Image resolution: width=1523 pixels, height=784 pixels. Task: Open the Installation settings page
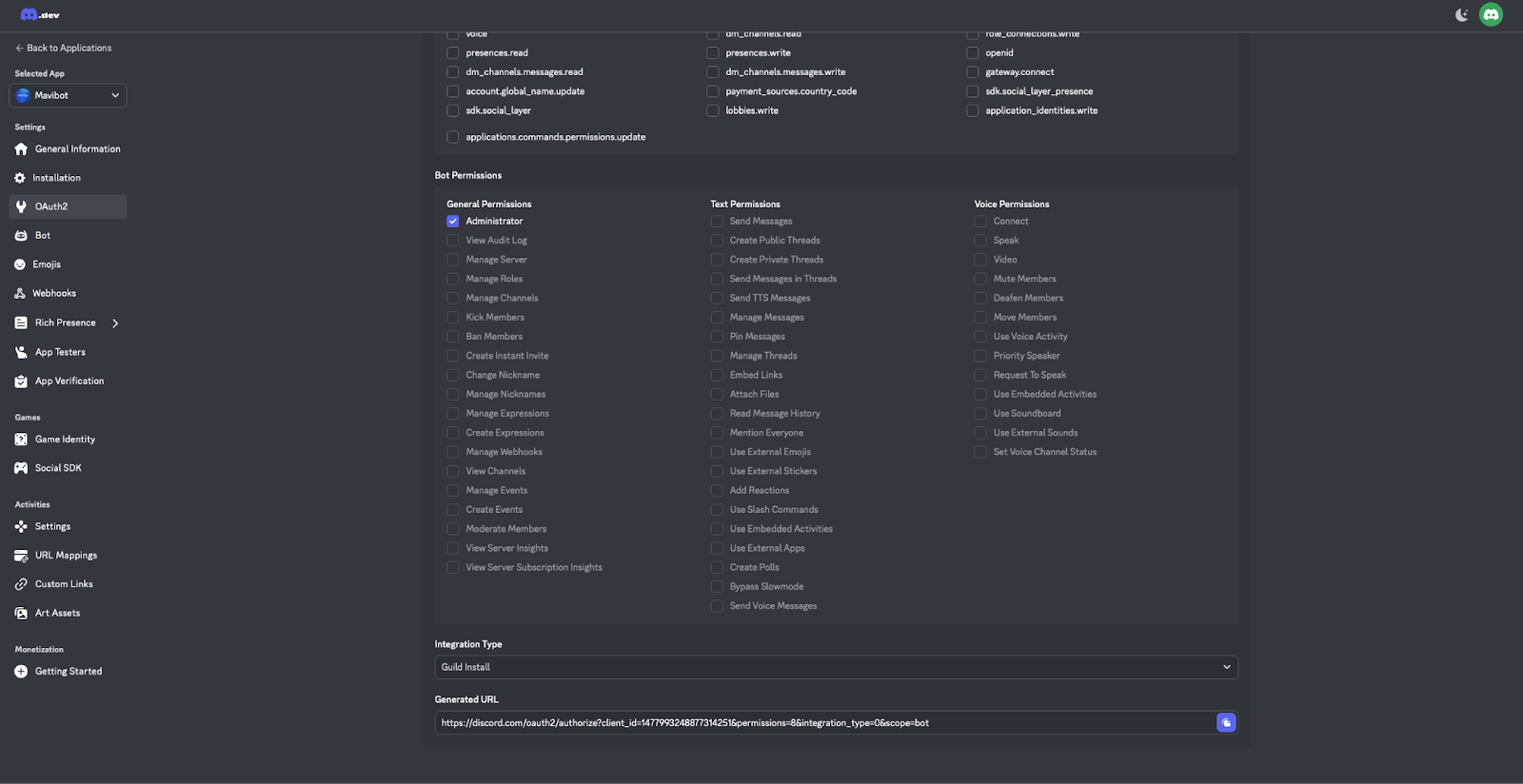pyautogui.click(x=56, y=178)
